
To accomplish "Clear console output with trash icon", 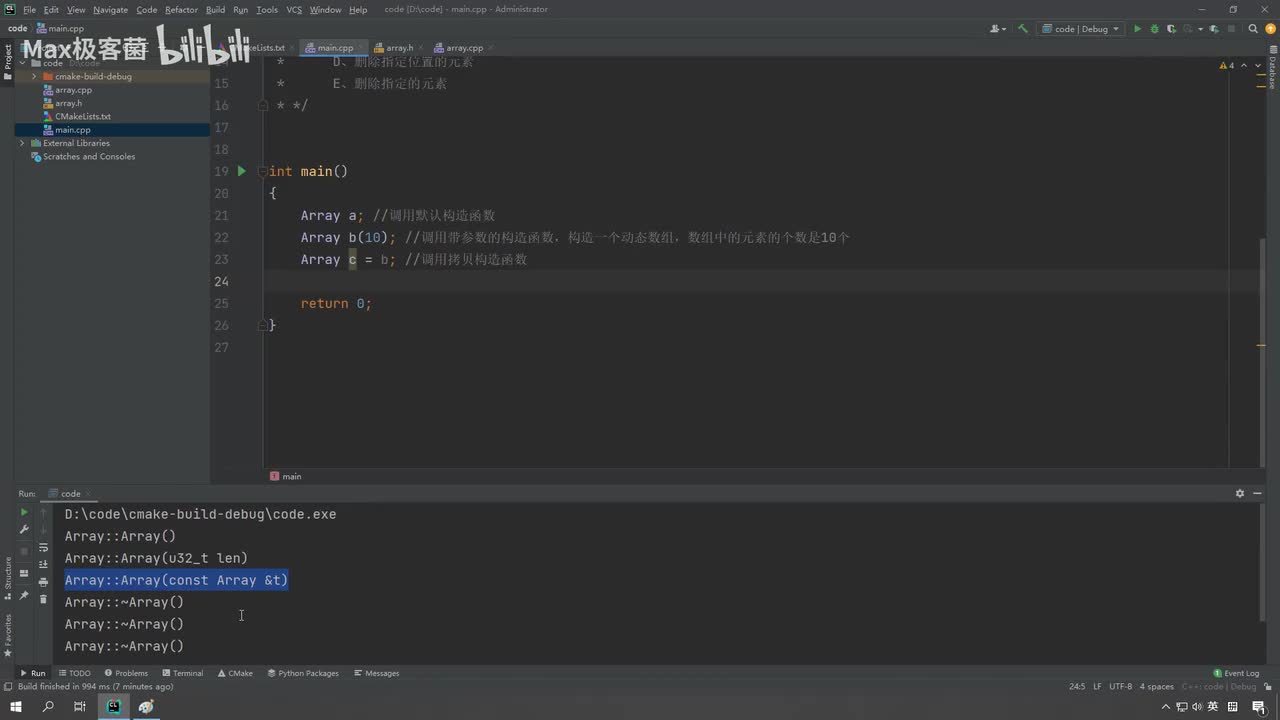I will [43, 599].
